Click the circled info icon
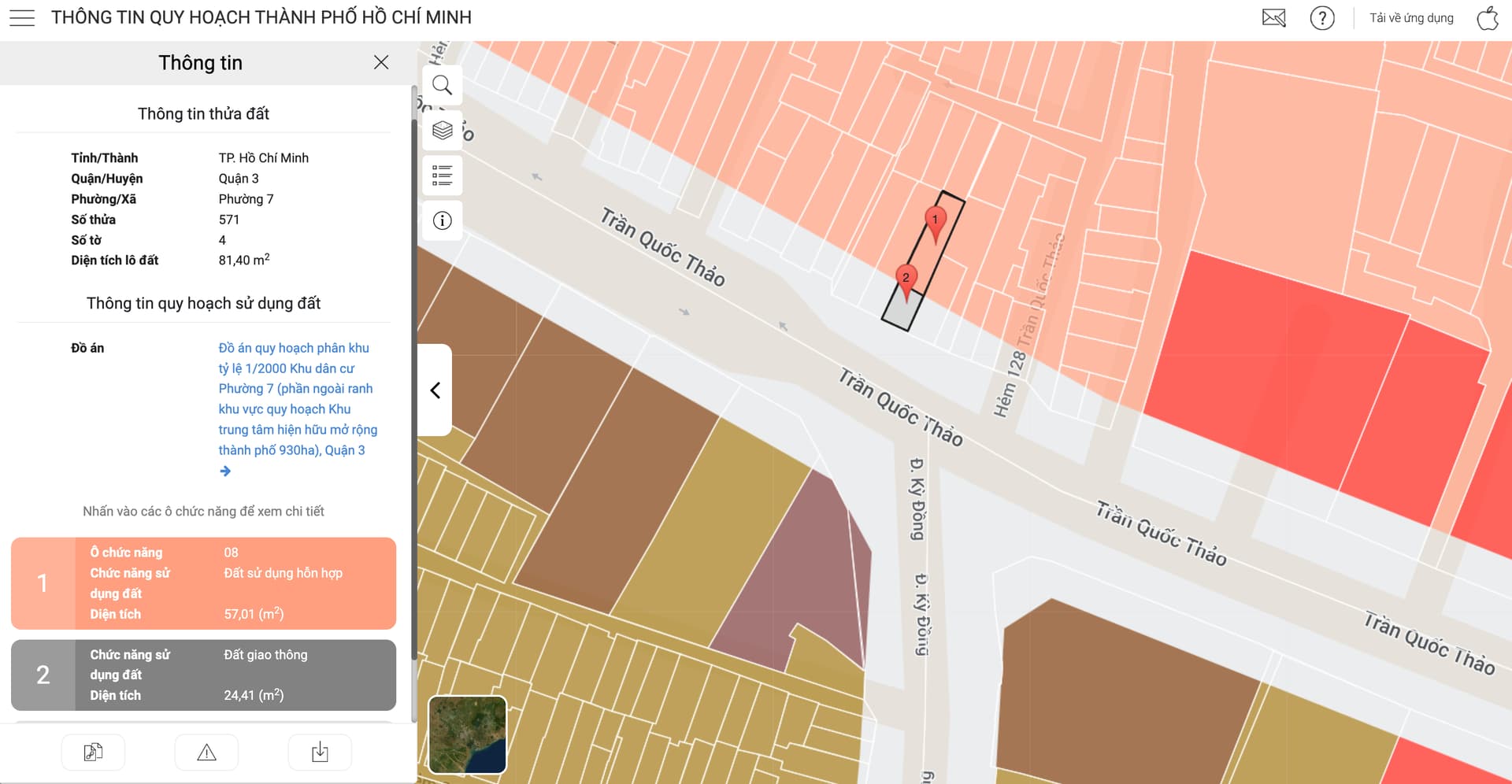This screenshot has height=784, width=1512. [443, 221]
